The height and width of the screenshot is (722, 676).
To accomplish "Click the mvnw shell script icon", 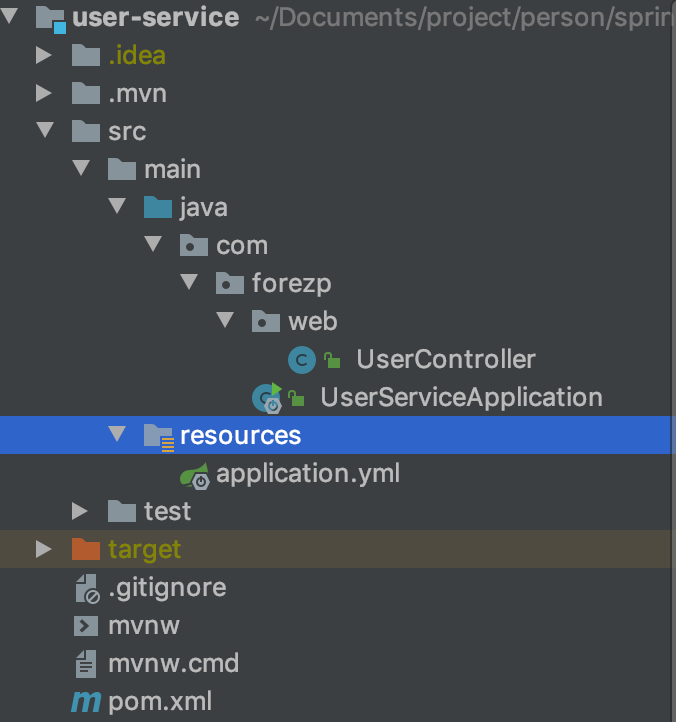I will coord(86,626).
